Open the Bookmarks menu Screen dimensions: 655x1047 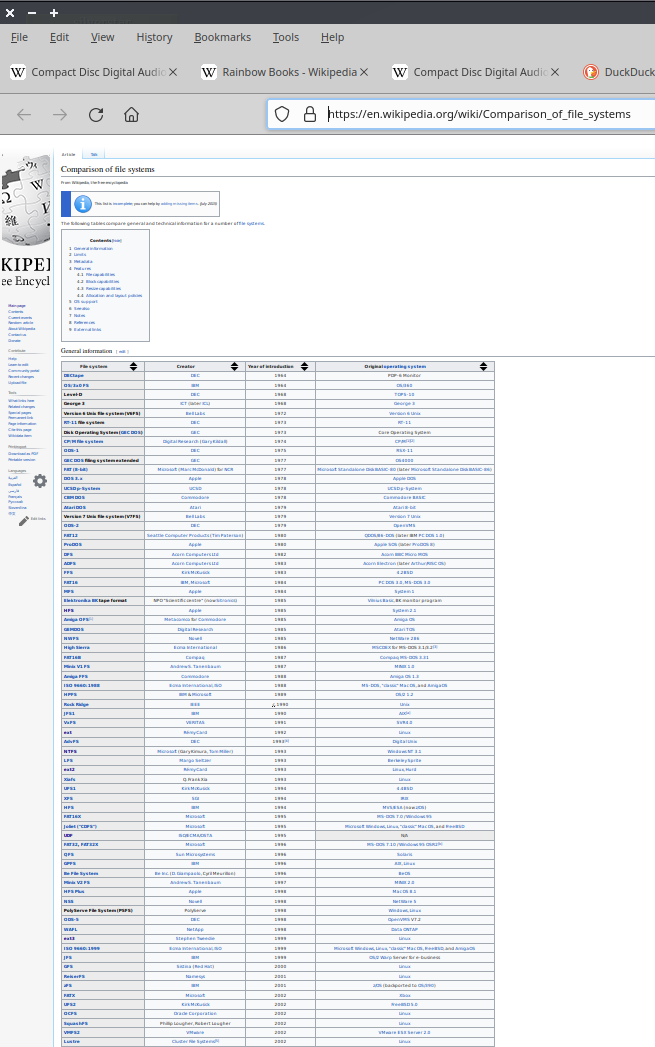click(222, 37)
